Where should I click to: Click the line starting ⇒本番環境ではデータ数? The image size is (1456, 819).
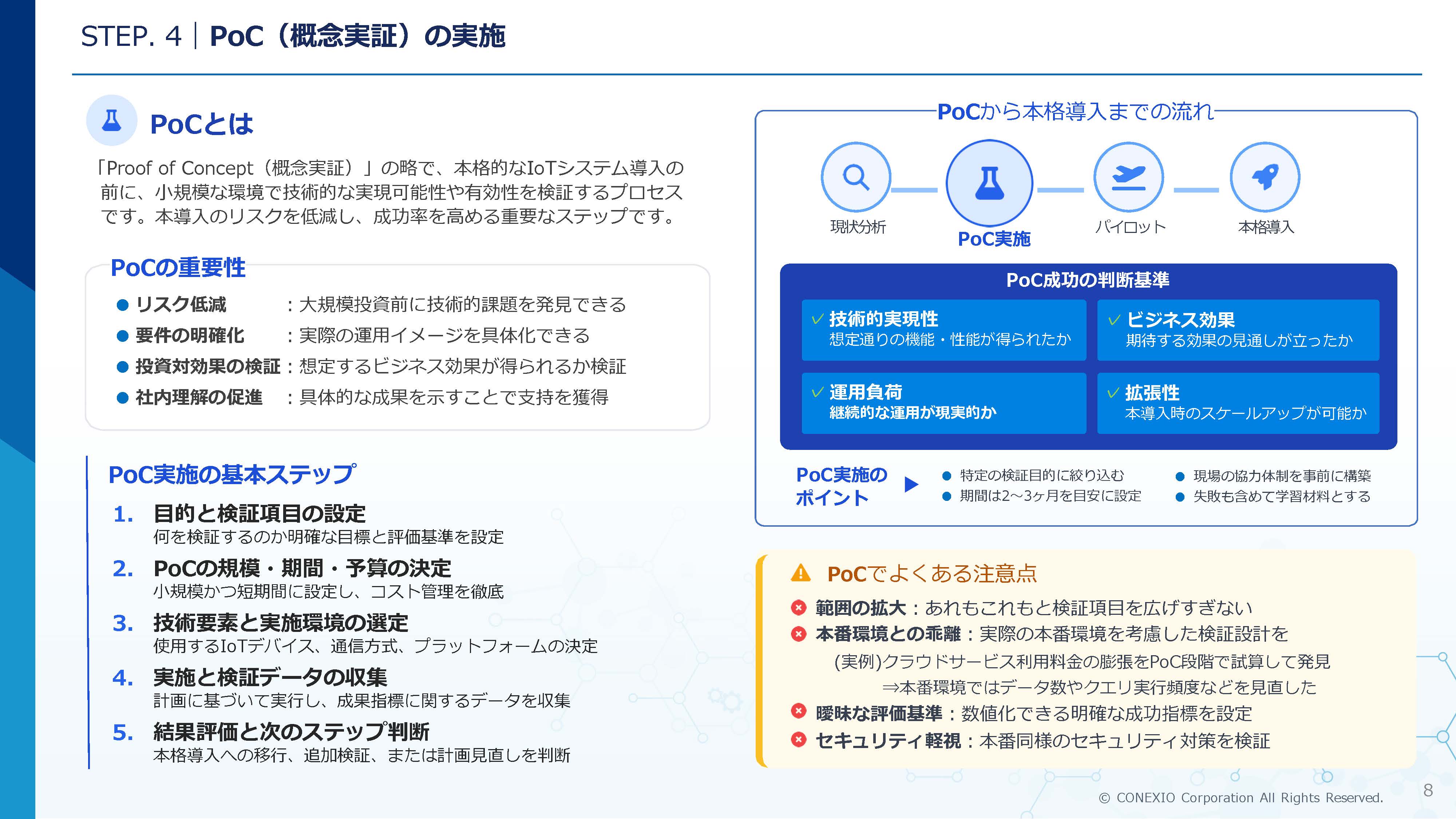click(1099, 687)
